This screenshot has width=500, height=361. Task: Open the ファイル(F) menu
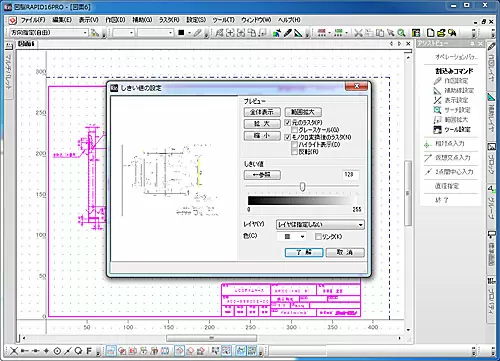[33, 20]
